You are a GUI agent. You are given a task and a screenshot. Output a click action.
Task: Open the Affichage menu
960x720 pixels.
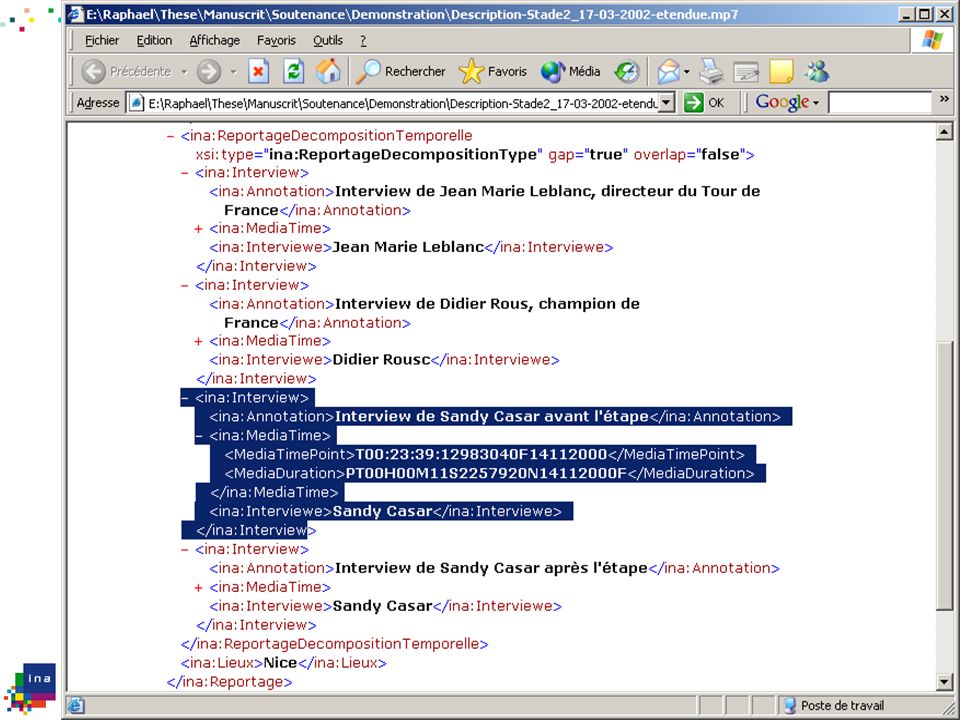point(214,40)
